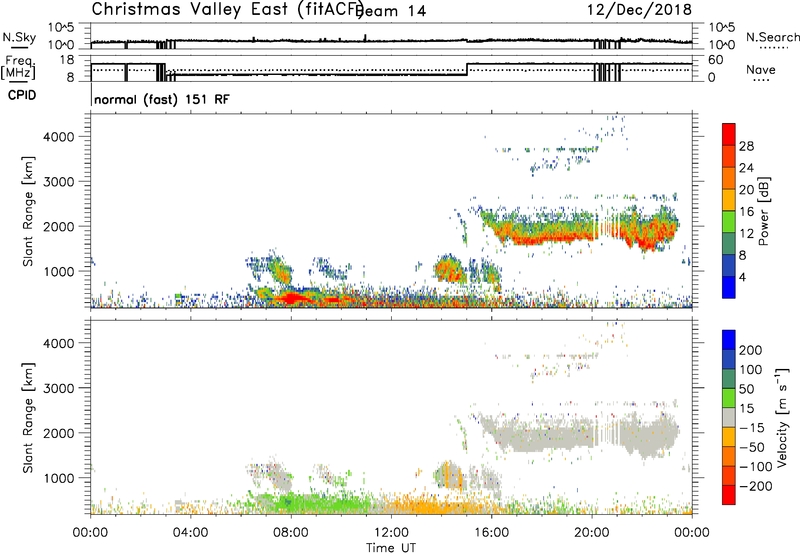Click the 'Time UT' axis label
Image resolution: width=800 pixels, height=554 pixels.
391,547
